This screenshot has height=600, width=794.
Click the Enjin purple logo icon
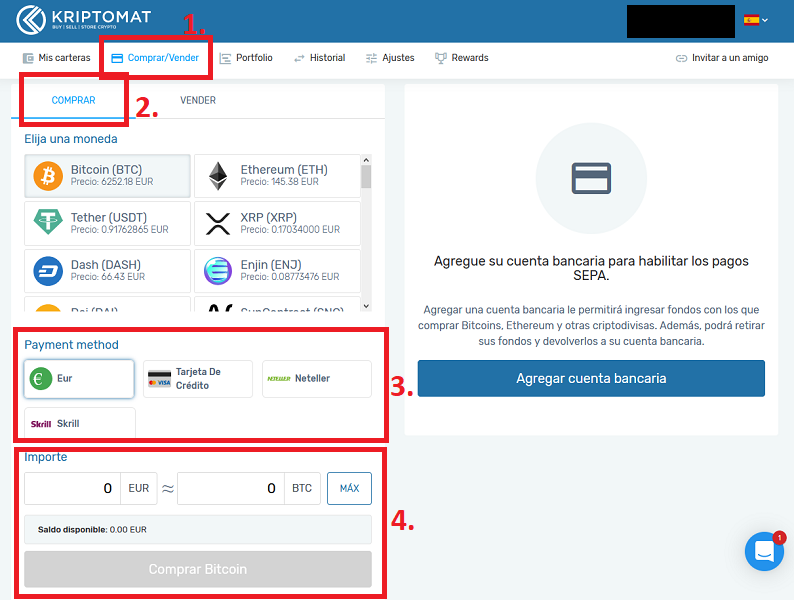point(218,271)
